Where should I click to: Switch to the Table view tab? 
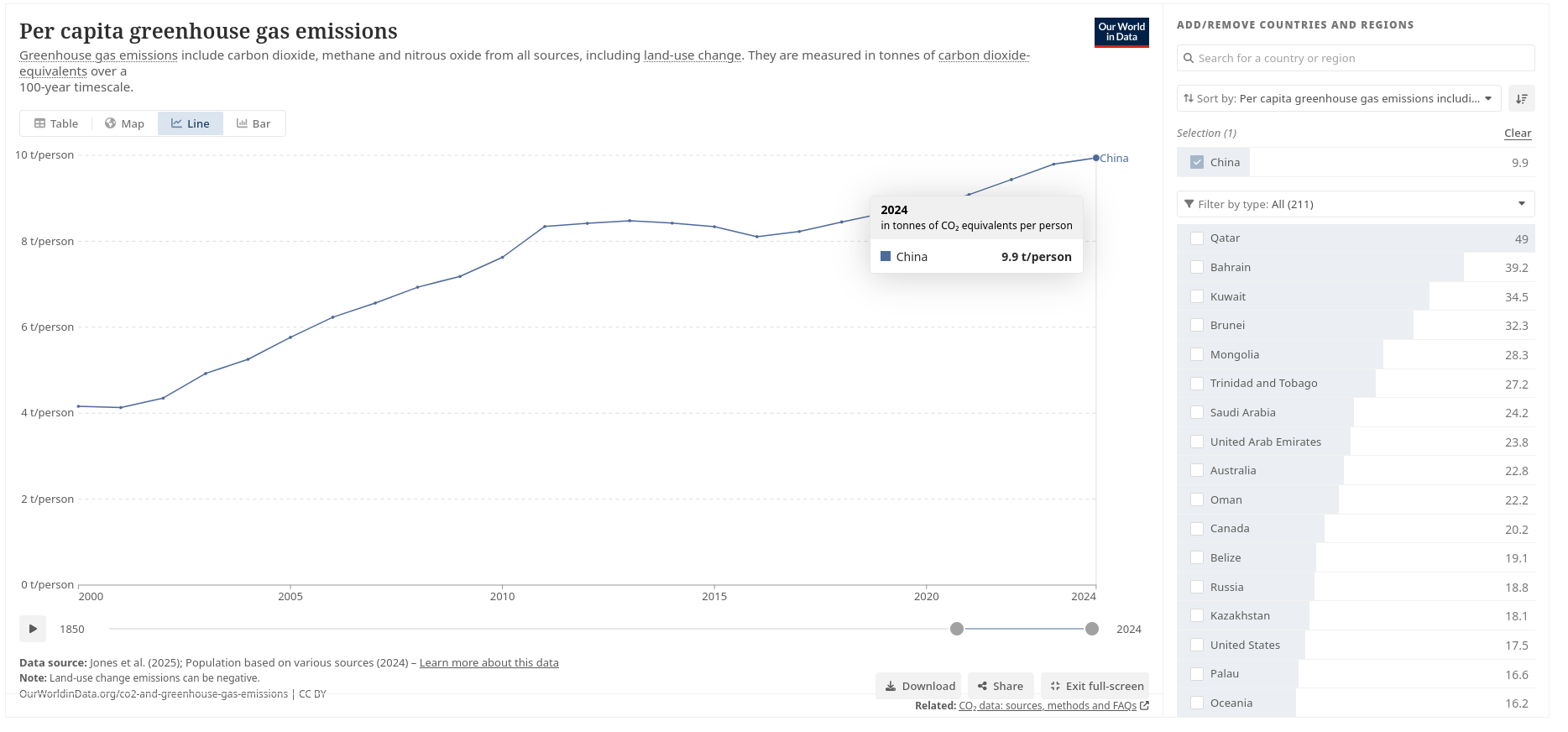tap(56, 123)
